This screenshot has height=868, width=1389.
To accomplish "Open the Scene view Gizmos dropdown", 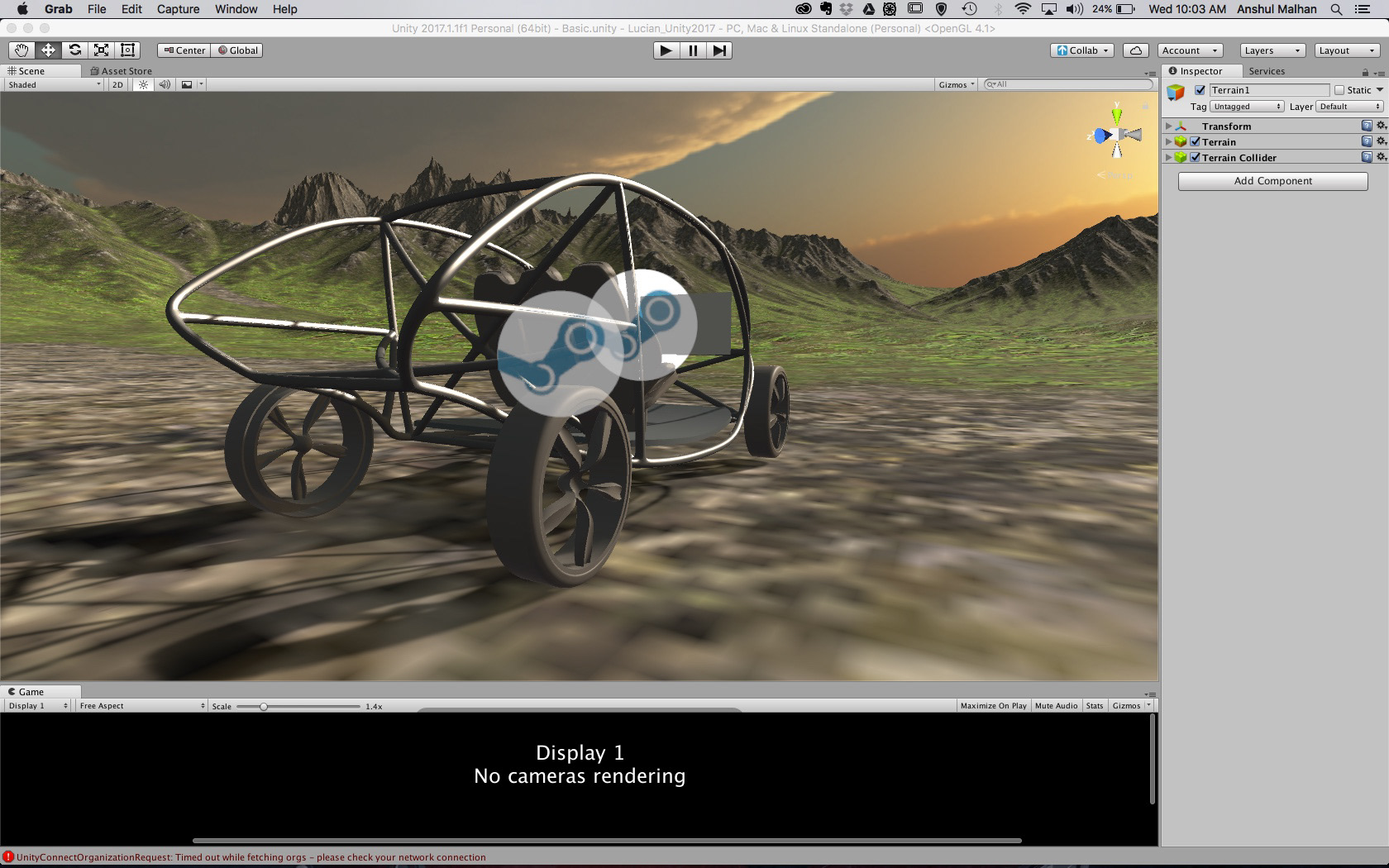I will point(957,84).
